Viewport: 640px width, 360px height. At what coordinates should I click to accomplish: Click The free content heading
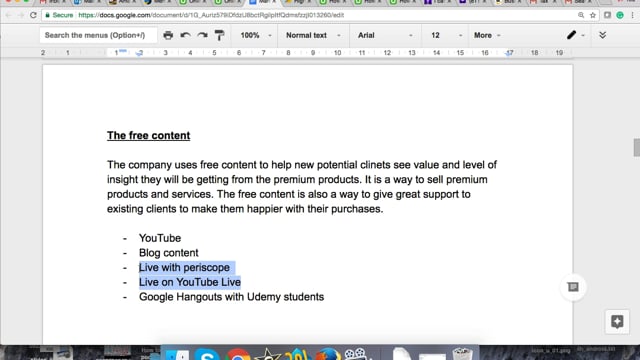tap(149, 136)
